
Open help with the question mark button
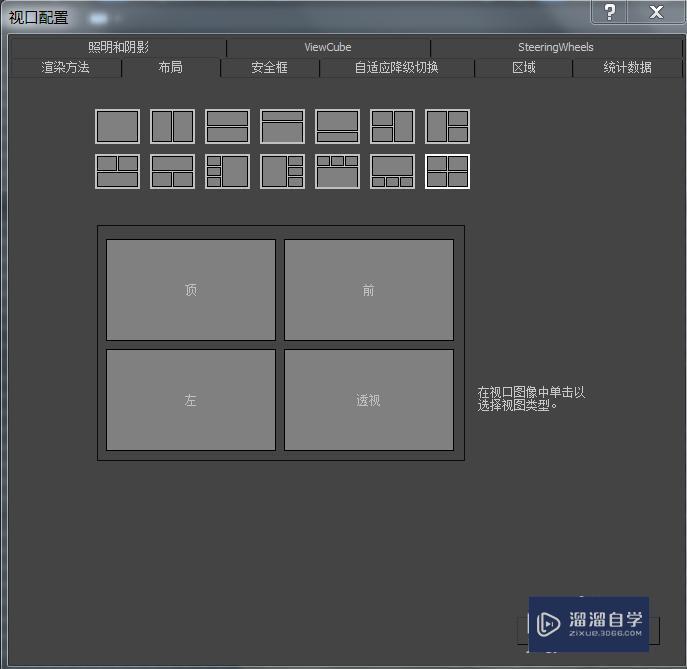609,12
